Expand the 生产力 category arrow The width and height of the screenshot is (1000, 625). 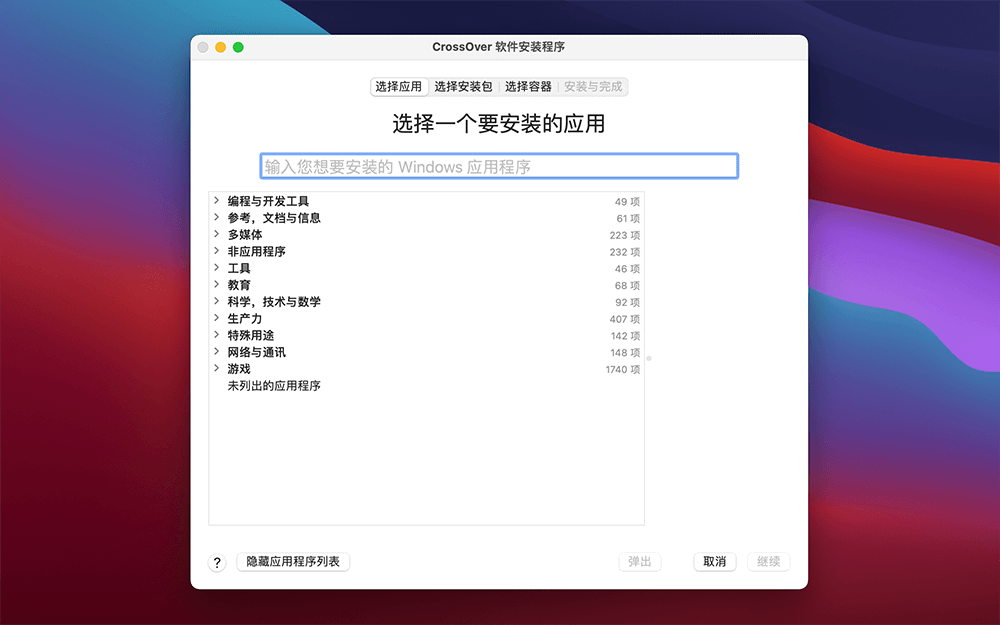216,318
